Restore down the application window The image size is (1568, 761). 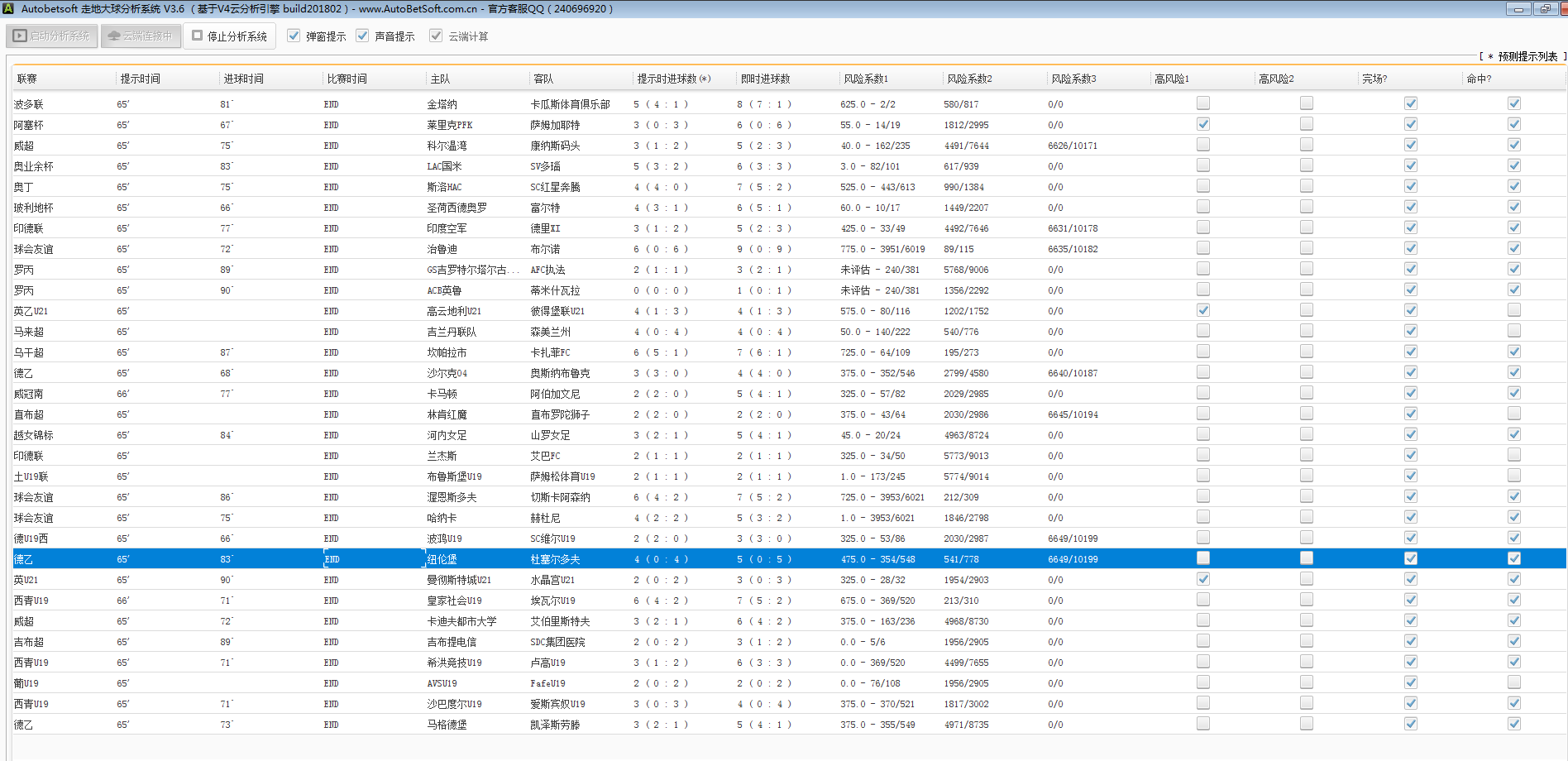pos(1545,9)
